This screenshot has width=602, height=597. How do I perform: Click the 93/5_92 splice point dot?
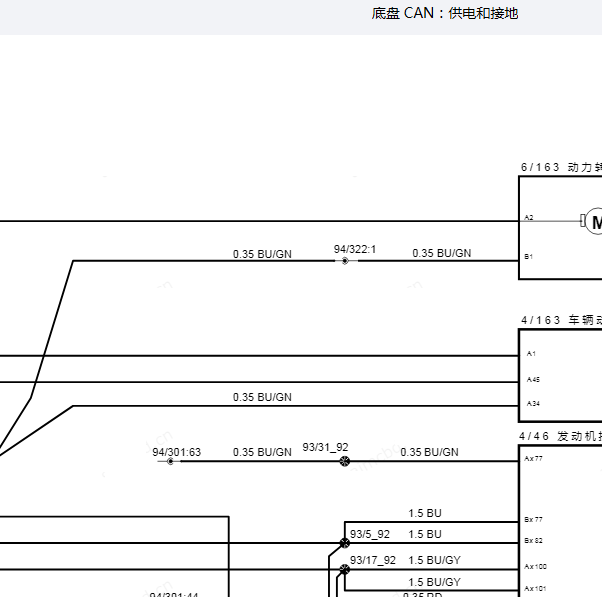[345, 543]
